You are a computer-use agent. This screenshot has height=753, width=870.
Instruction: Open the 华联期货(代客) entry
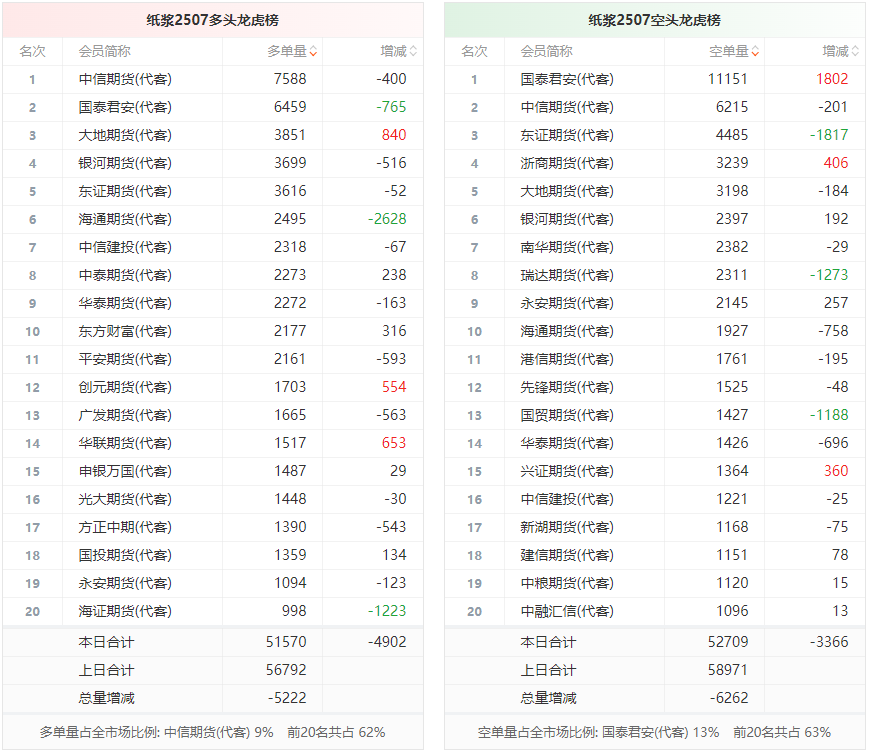(125, 443)
